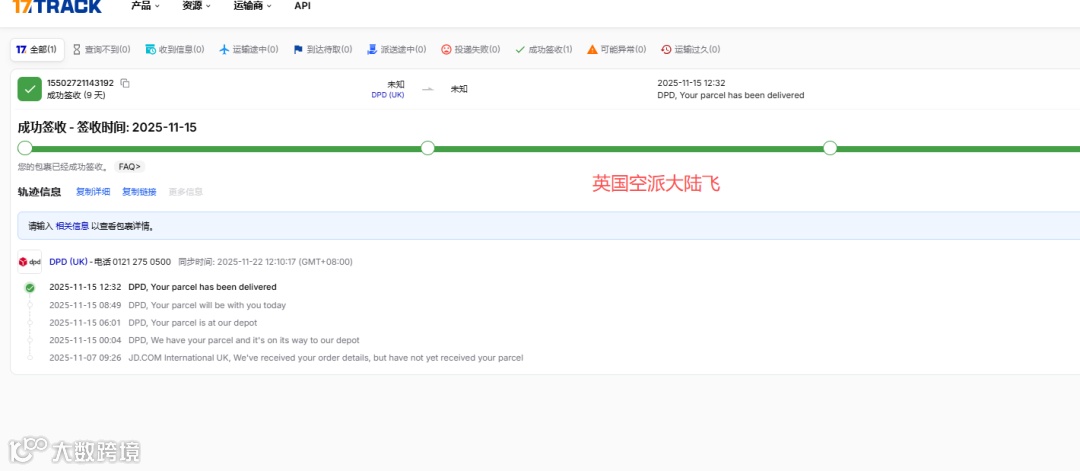Select the 运输过久(0) filter tab

click(690, 50)
